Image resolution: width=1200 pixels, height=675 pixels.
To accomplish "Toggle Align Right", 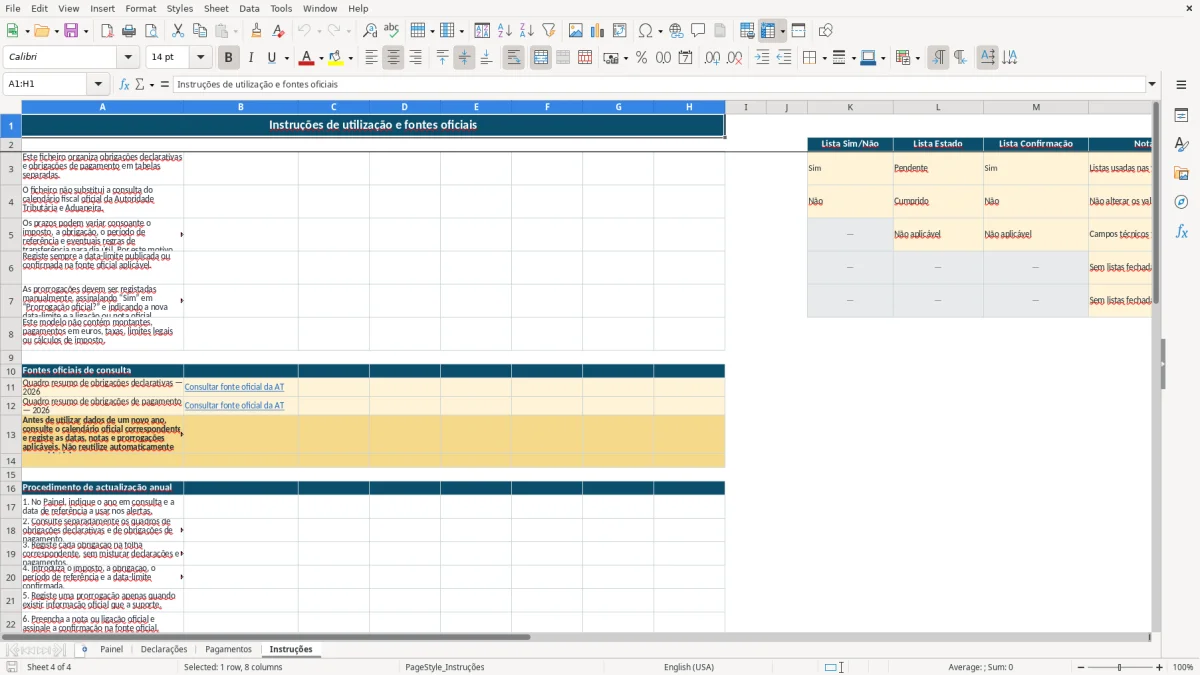I will coord(415,58).
